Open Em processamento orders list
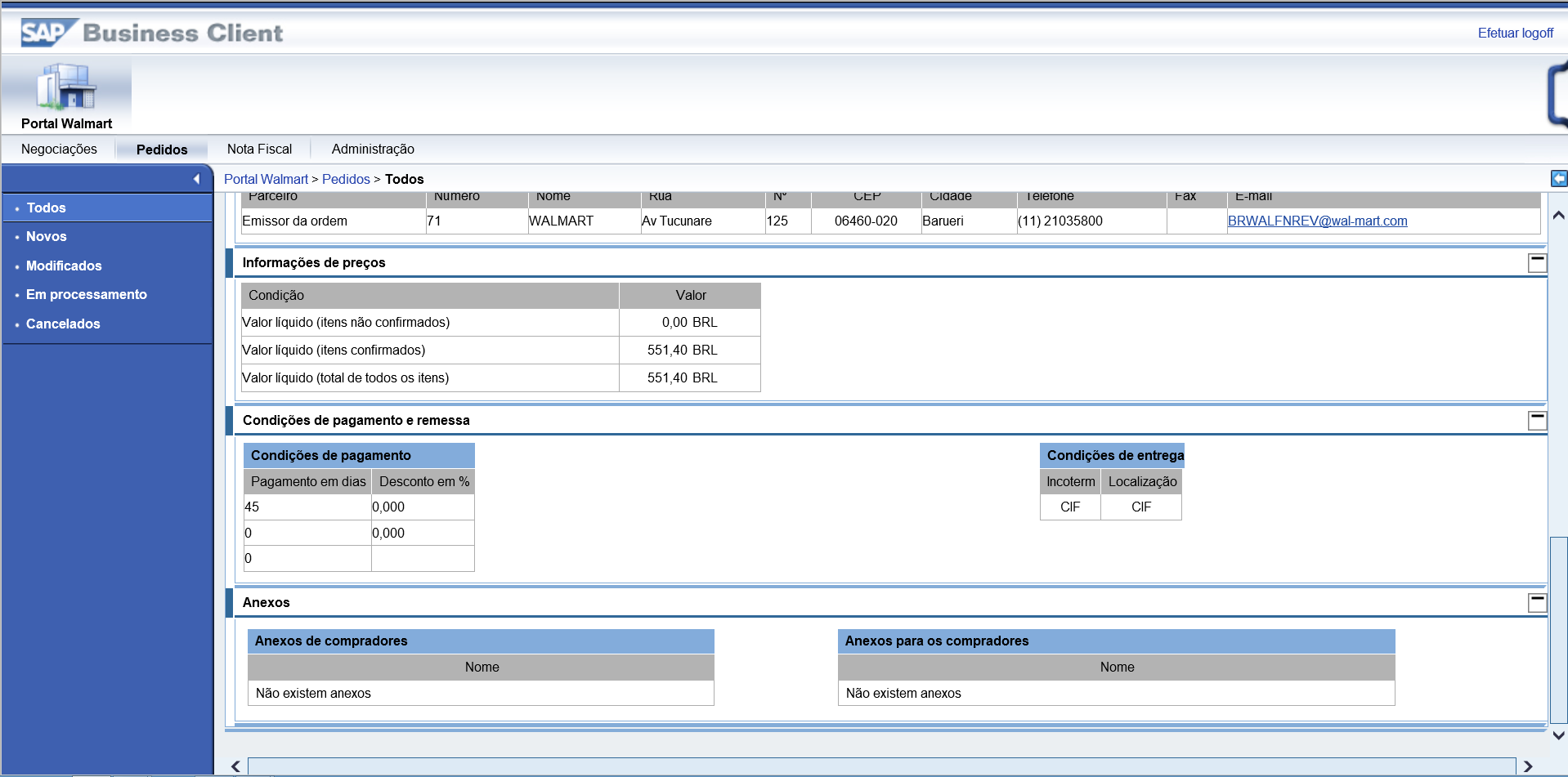 click(87, 294)
